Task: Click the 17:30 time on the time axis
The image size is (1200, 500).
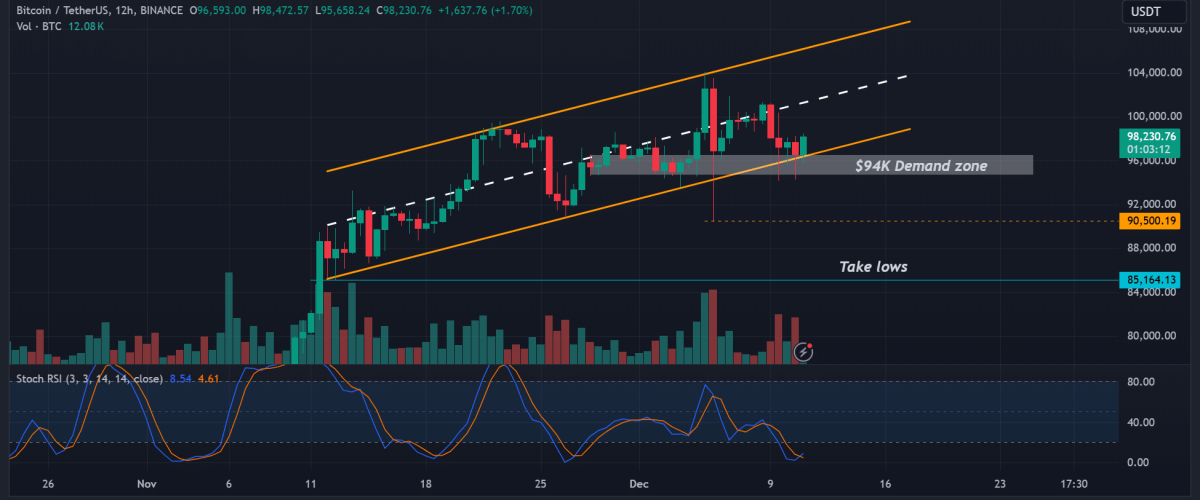Action: (x=1073, y=483)
